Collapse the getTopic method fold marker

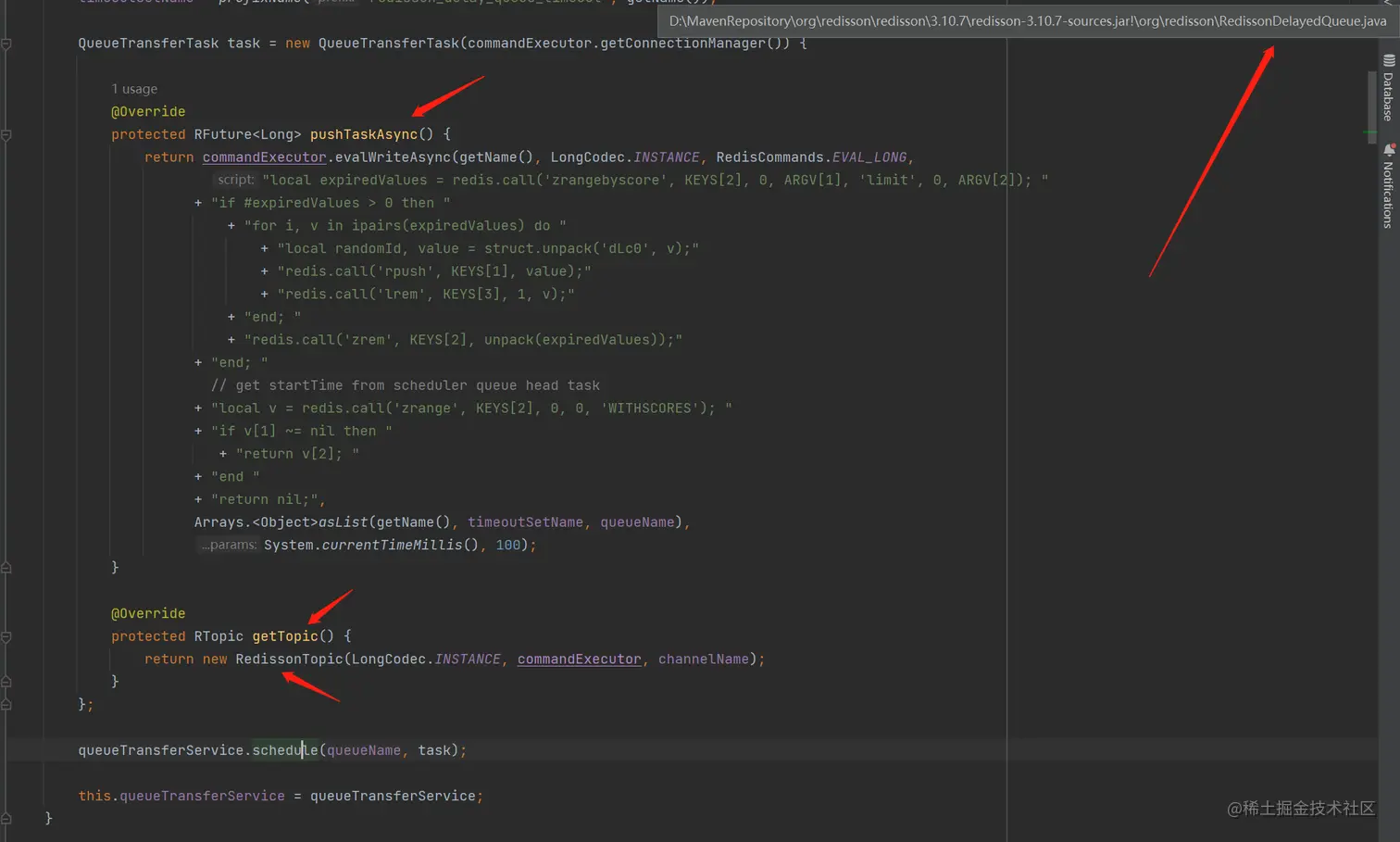pyautogui.click(x=6, y=636)
